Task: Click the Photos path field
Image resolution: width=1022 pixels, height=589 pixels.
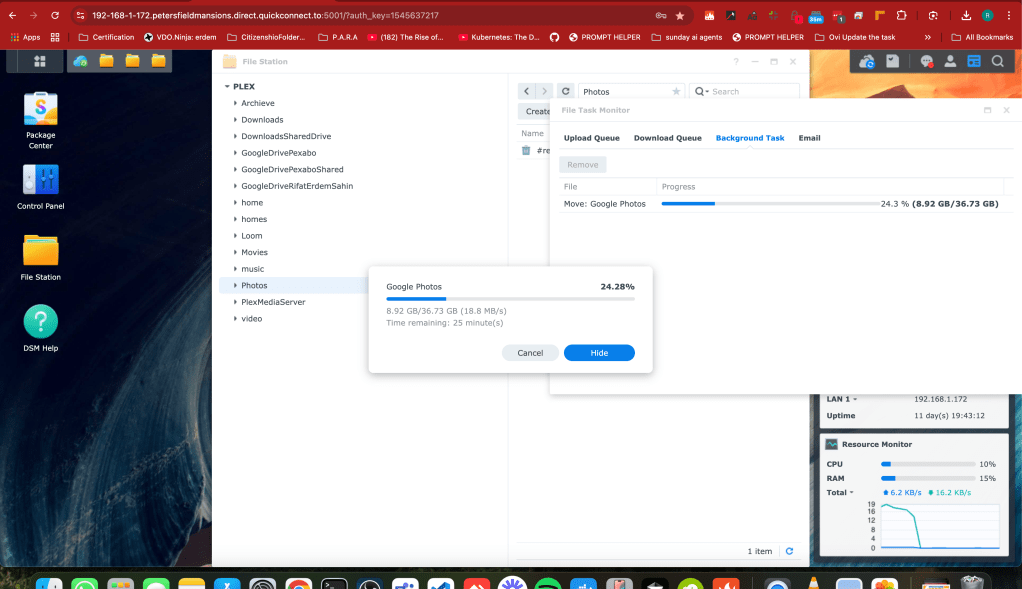Action: 631,92
